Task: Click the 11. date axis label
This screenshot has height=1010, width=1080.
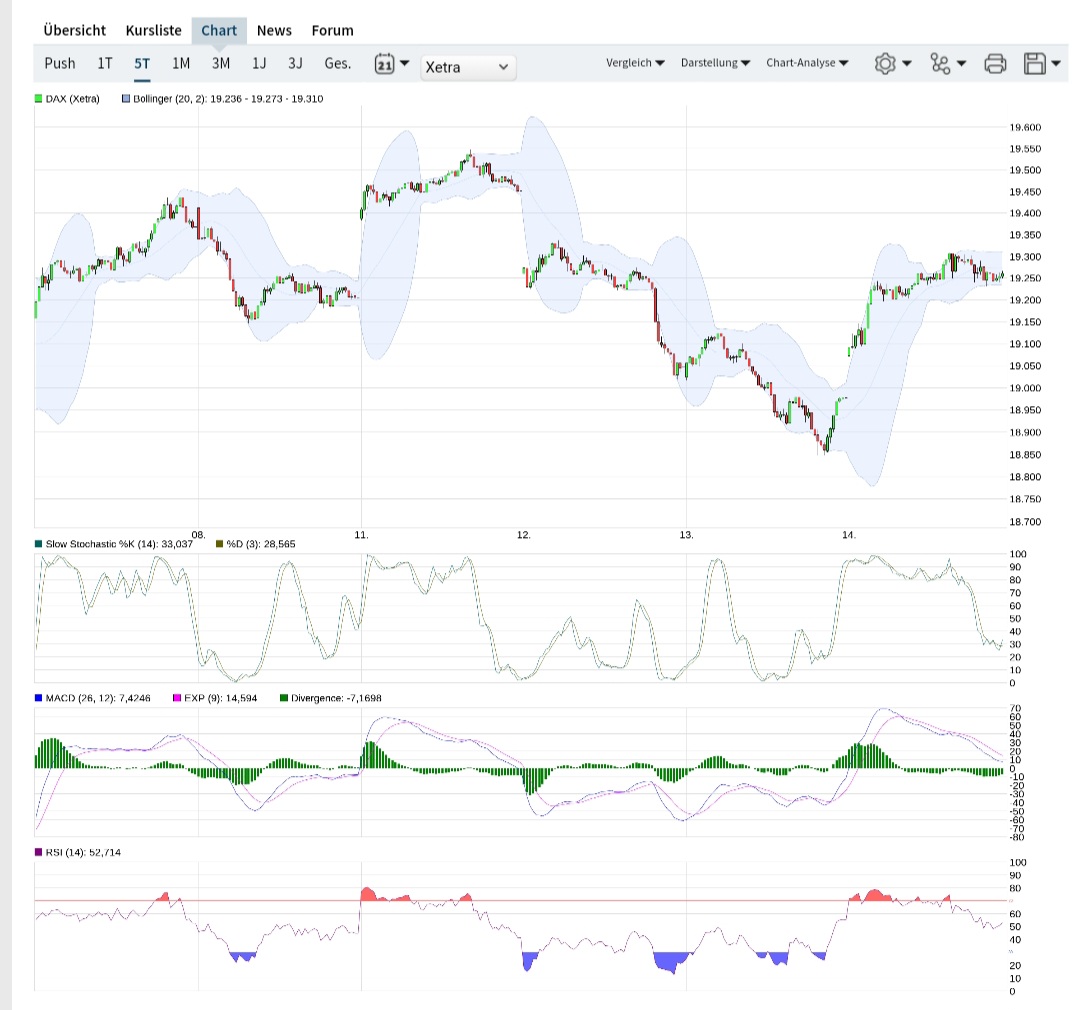Action: click(x=362, y=535)
